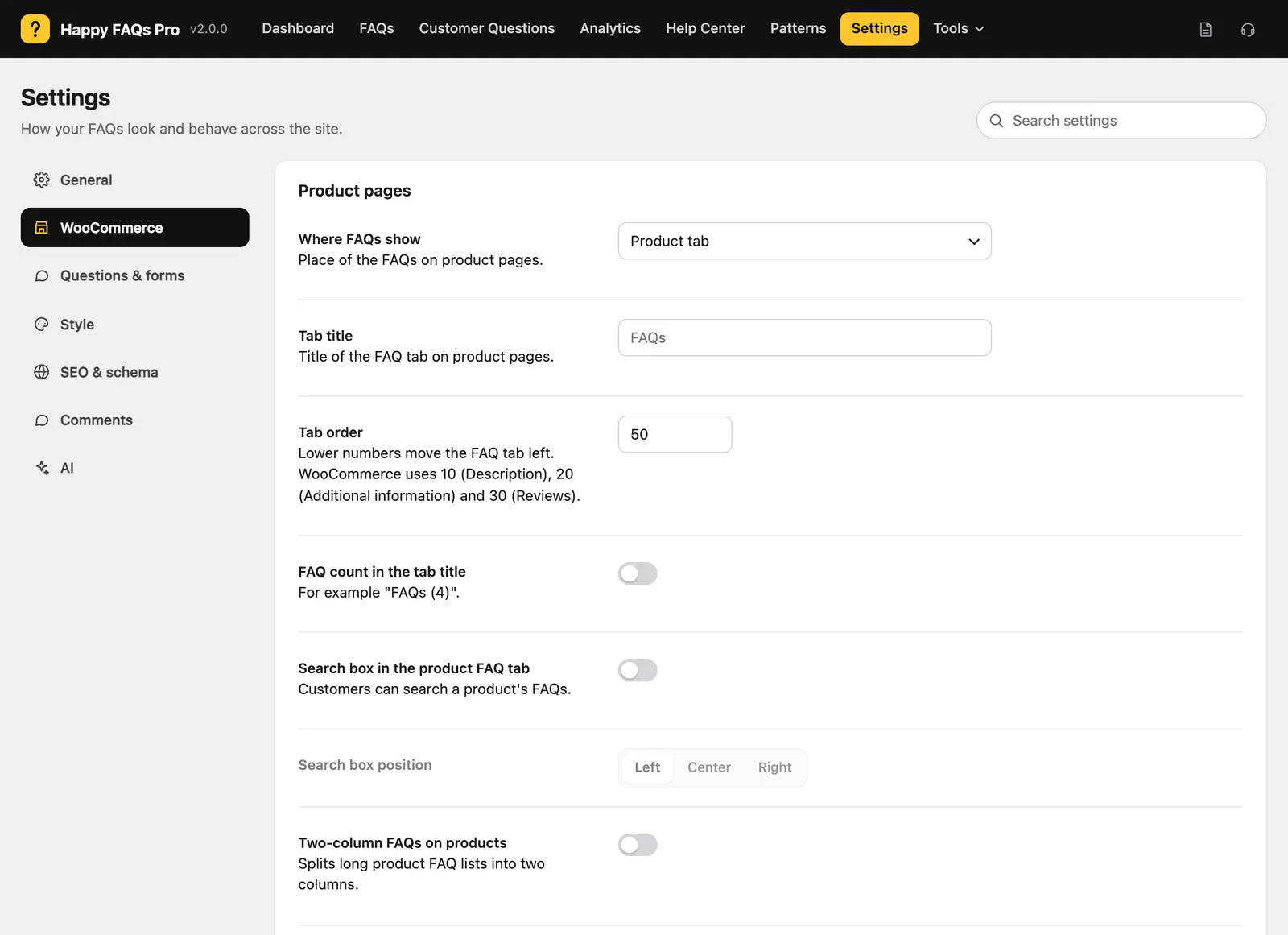Open the FAQs menu item
1288x935 pixels.
377,29
